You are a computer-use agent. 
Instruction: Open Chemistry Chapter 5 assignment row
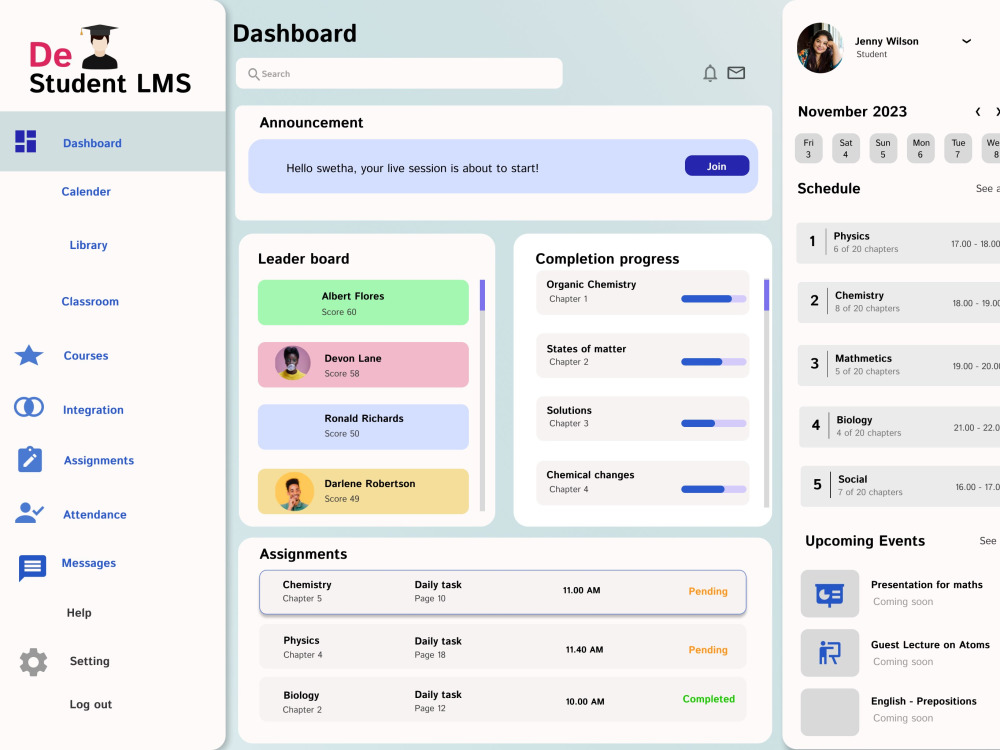(x=503, y=592)
